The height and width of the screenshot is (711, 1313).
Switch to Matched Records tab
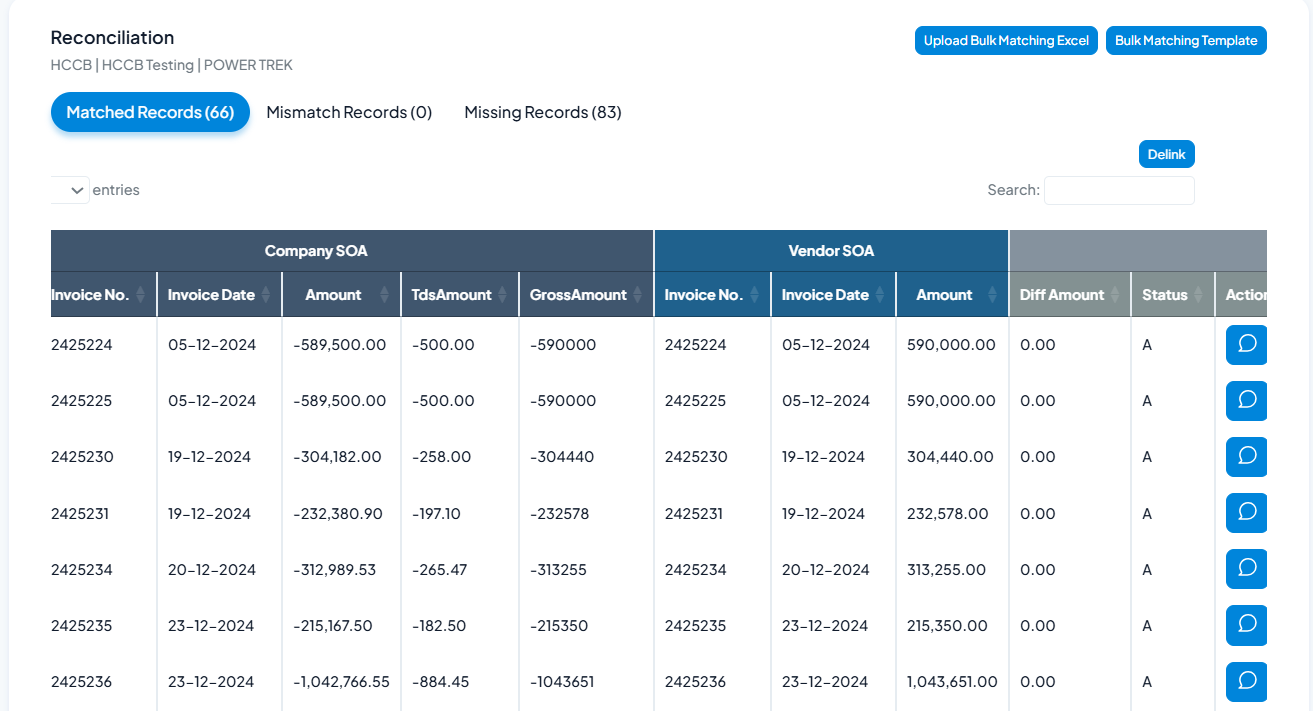[150, 112]
